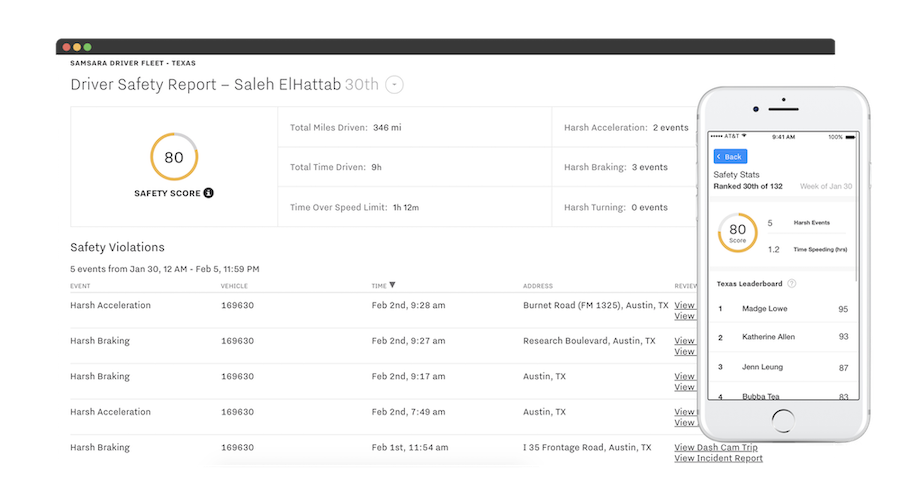Click Harsh Braking event at 9:27 am
Viewport: 900px width, 500px height.
tap(100, 341)
